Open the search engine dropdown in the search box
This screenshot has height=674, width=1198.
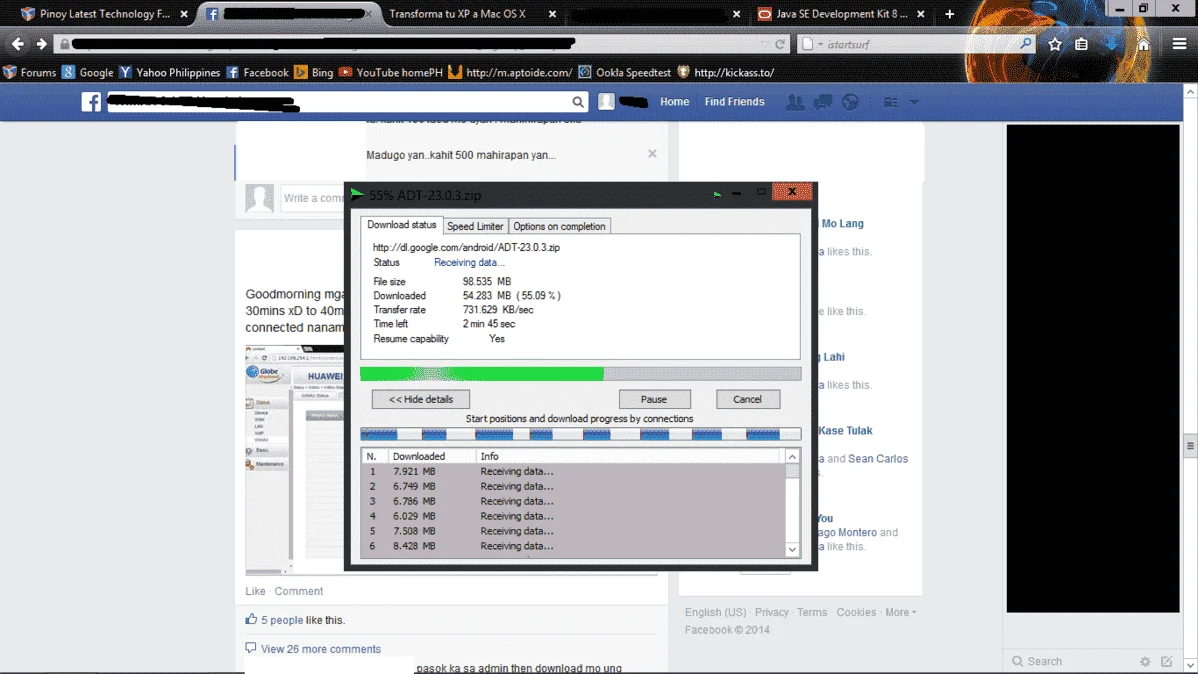pos(820,44)
